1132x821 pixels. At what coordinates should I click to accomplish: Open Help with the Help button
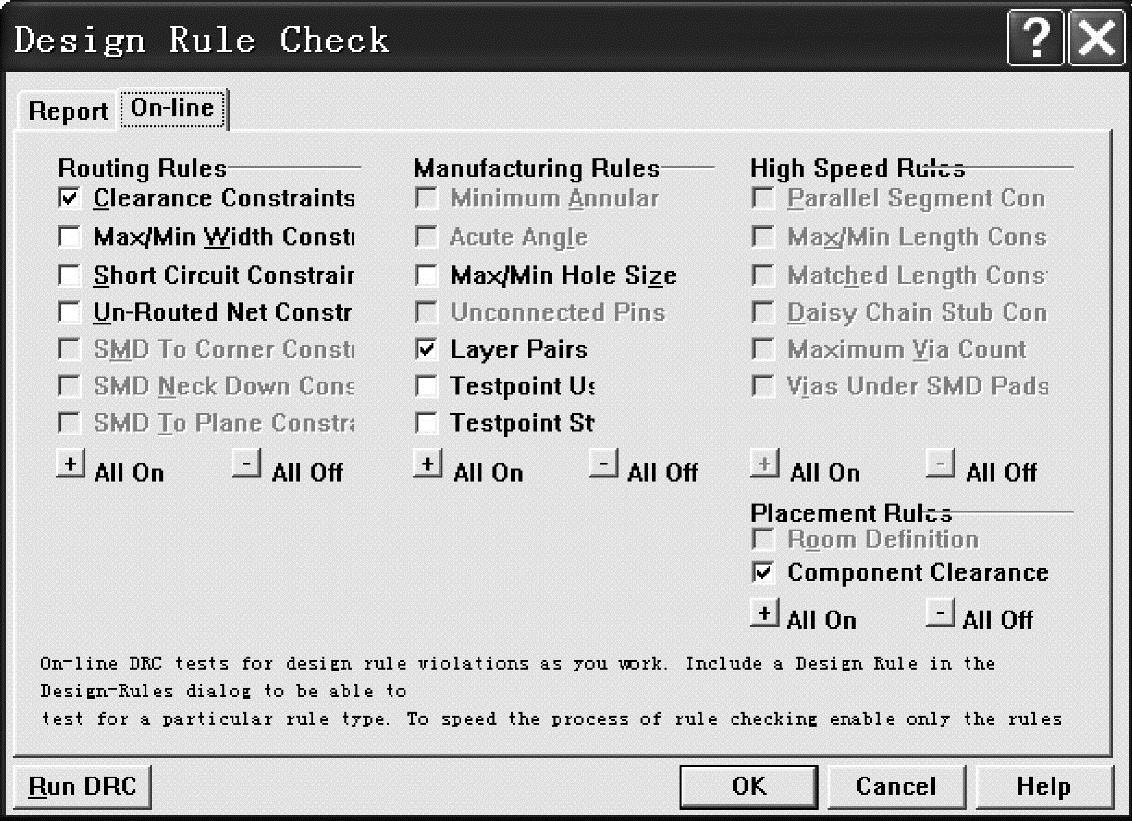point(1043,786)
